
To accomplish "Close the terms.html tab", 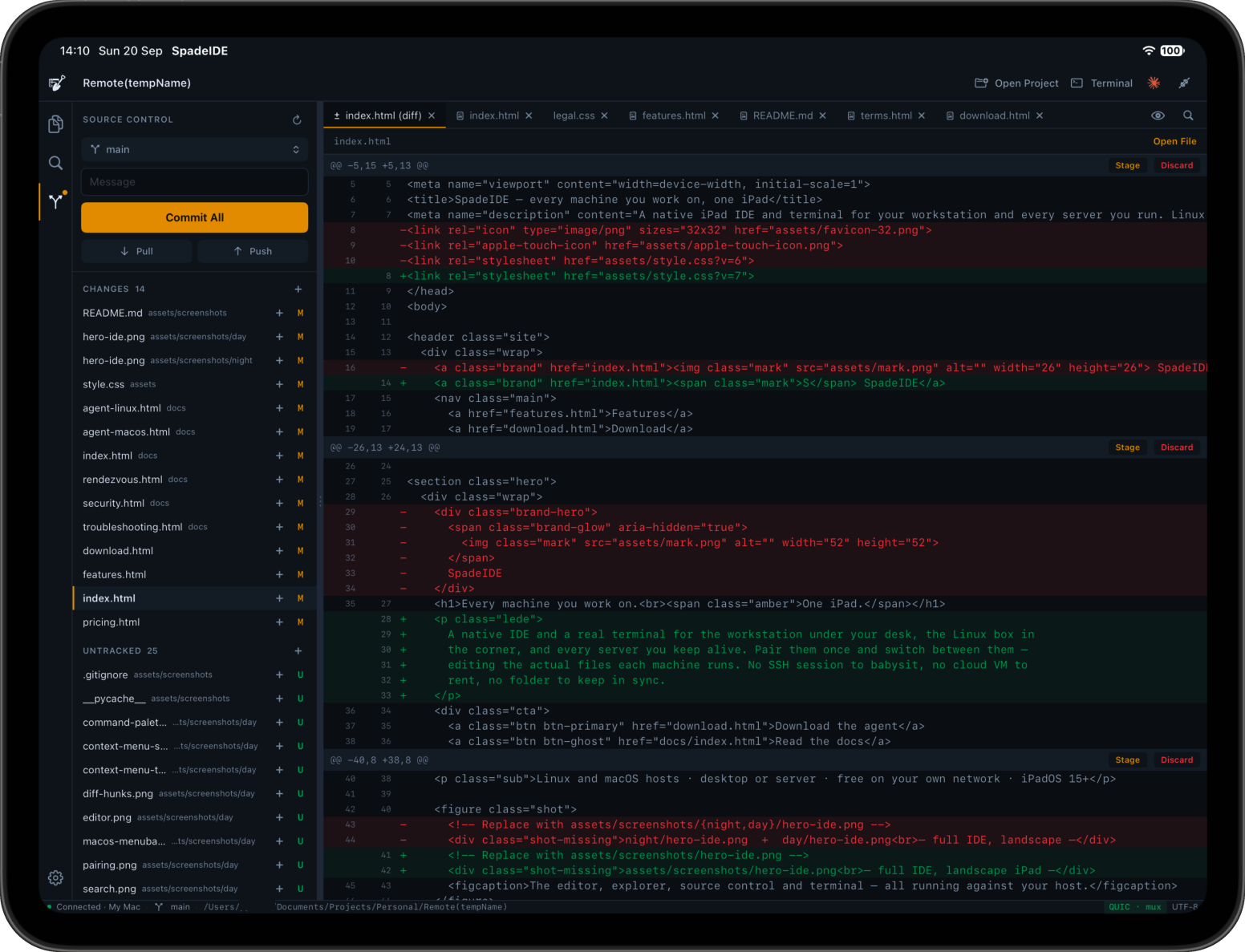I will pos(922,115).
